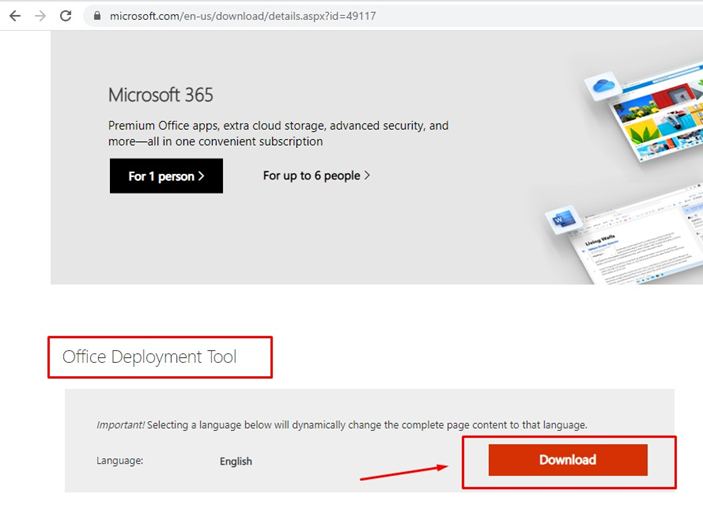Click the OneDrive cloud icon in the banner

click(x=603, y=85)
